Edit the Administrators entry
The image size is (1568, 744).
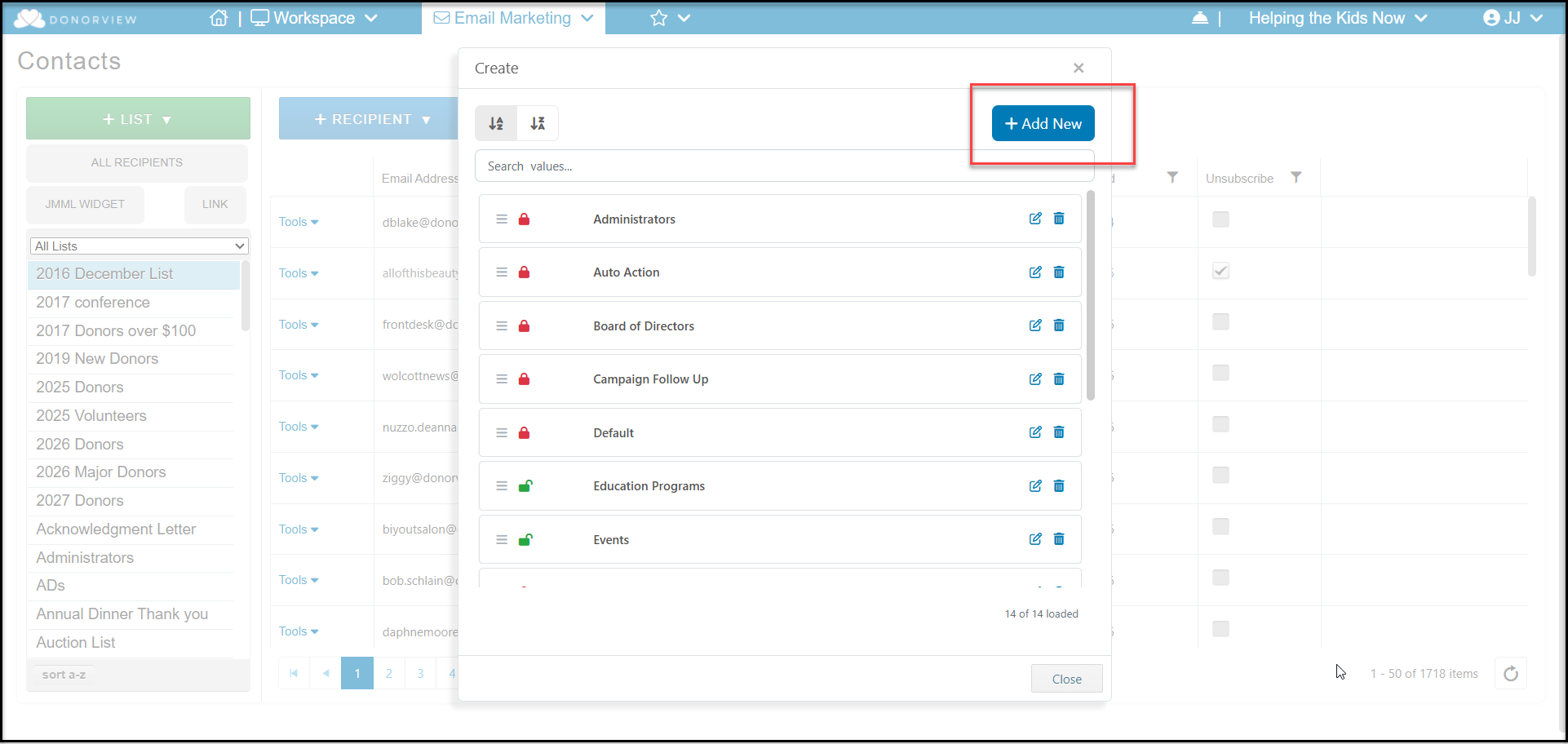1035,219
